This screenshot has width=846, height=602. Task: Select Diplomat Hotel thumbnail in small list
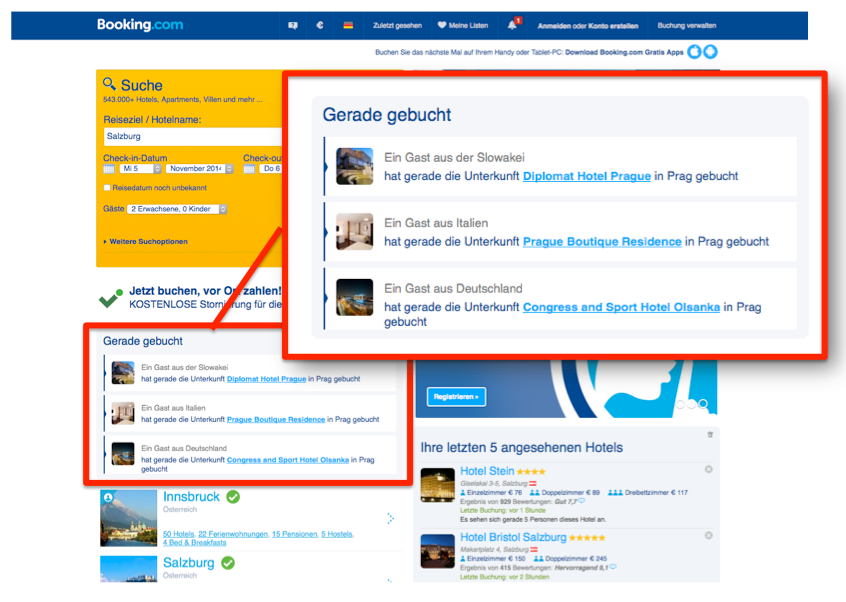click(123, 373)
